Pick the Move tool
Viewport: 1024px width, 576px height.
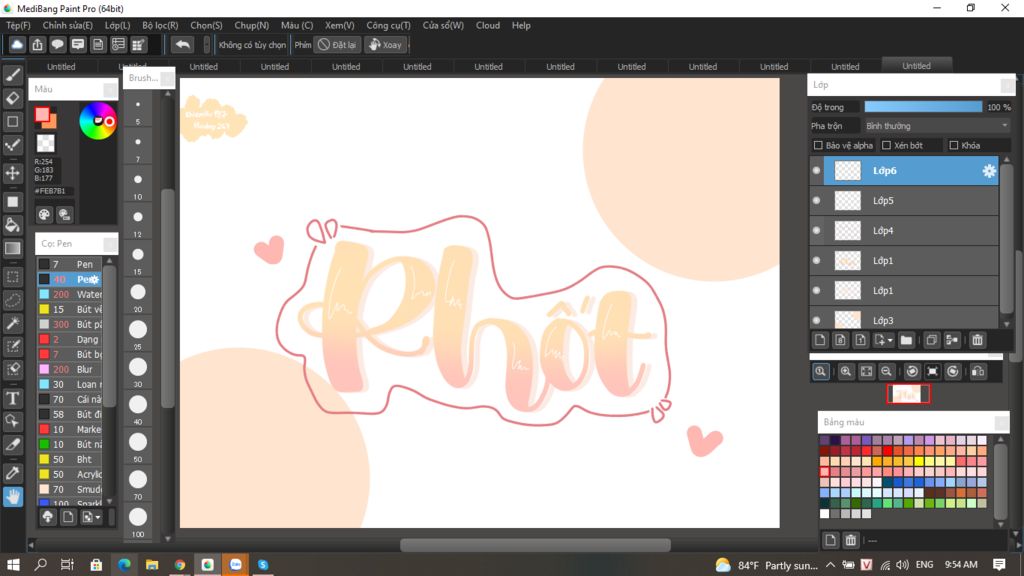(12, 173)
